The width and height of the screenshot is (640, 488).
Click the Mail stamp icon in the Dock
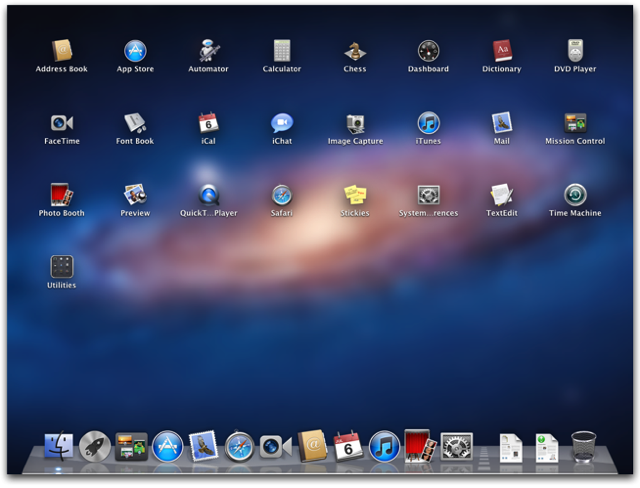coord(203,446)
